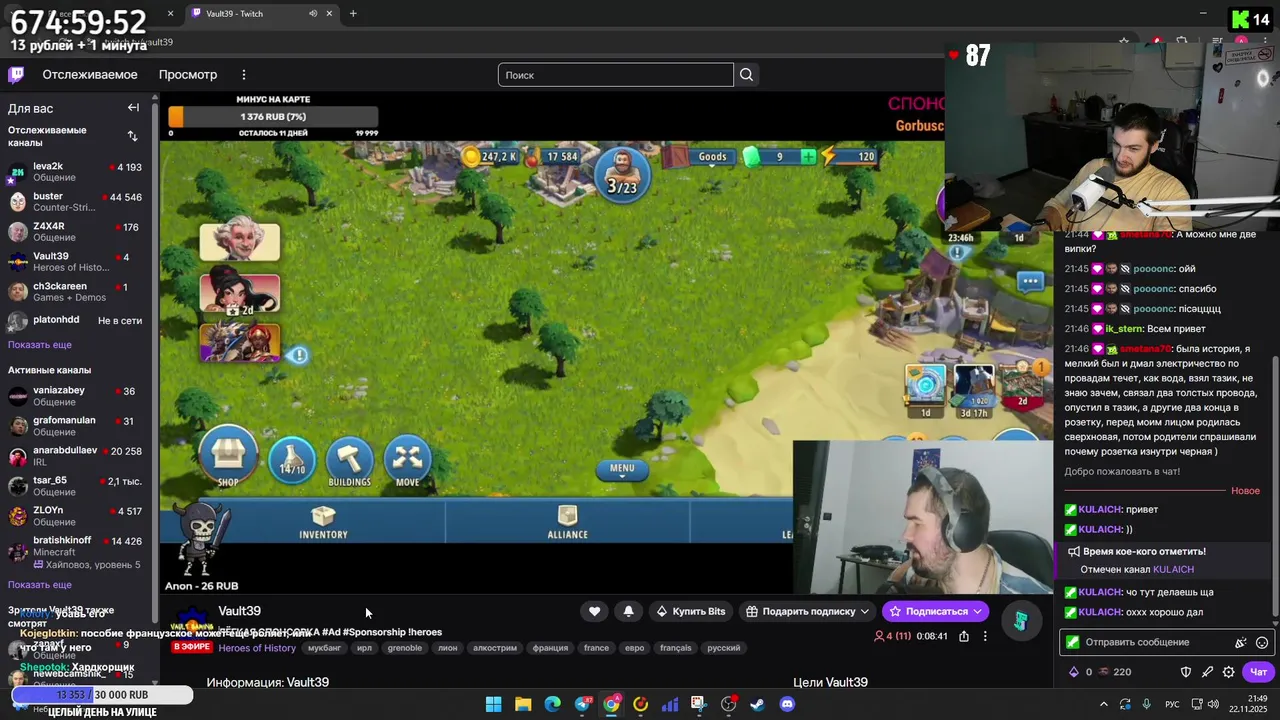Open Z4X4R channel in sidebar
Viewport: 1280px width, 720px height.
point(76,232)
